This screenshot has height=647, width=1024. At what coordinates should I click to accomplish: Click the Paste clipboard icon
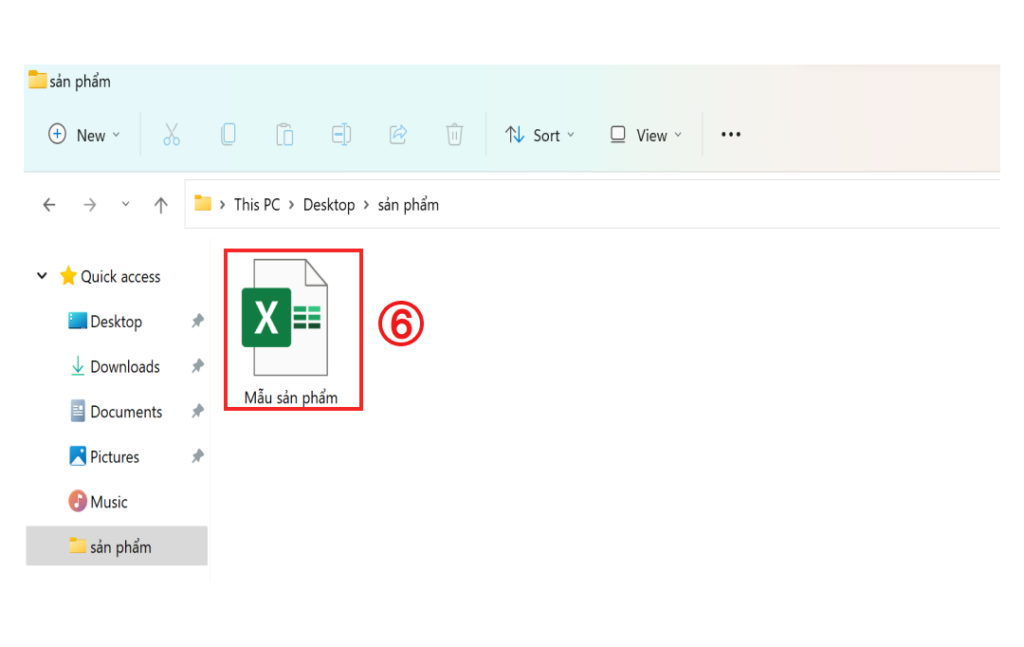pyautogui.click(x=285, y=134)
